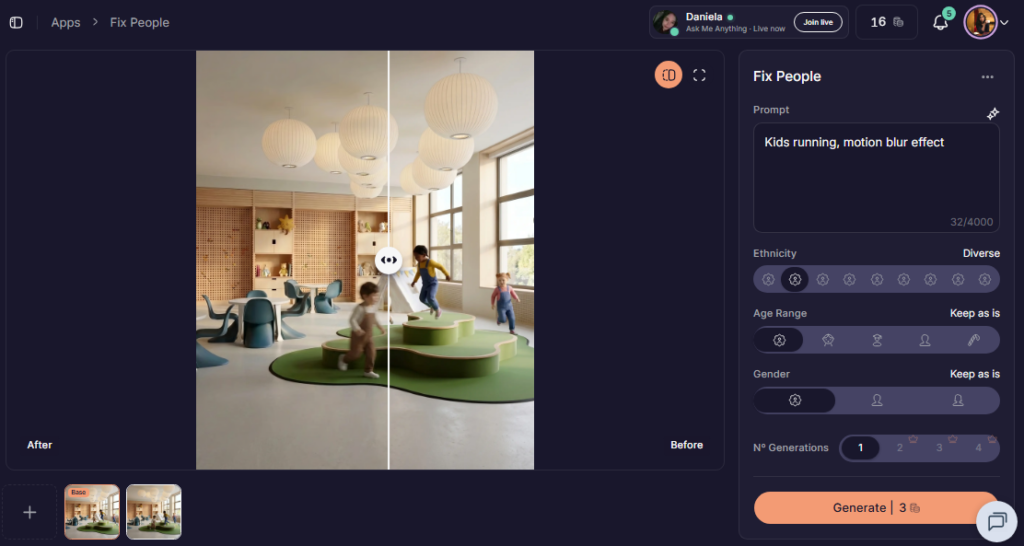Open Daniela's profile picture

665,22
